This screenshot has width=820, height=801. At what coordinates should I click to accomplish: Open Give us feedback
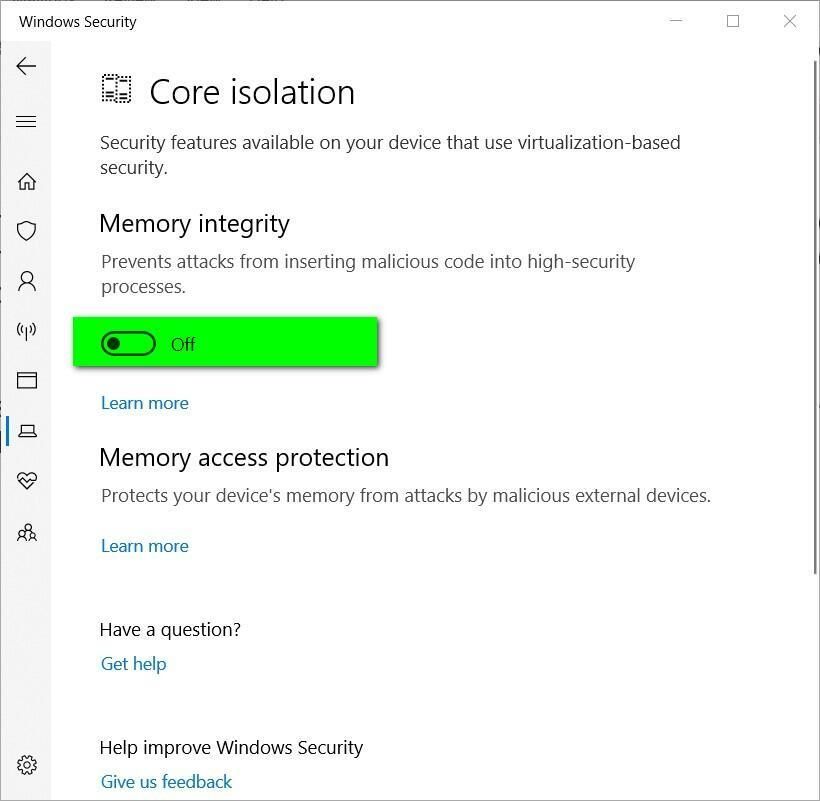click(x=166, y=781)
